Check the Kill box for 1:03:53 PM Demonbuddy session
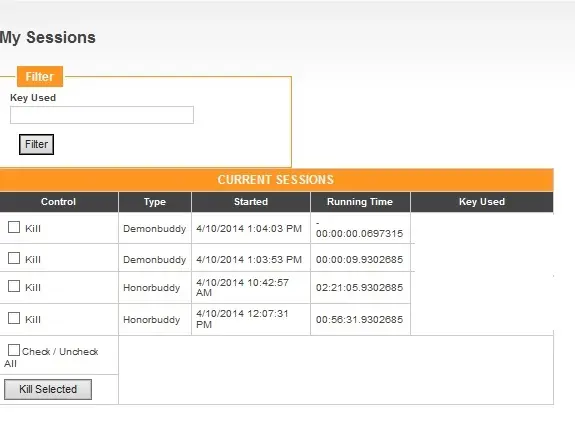The height and width of the screenshot is (442, 575). click(14, 258)
